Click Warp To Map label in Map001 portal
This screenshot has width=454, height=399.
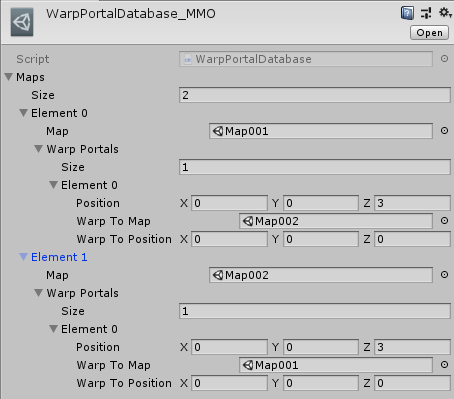pyautogui.click(x=113, y=221)
